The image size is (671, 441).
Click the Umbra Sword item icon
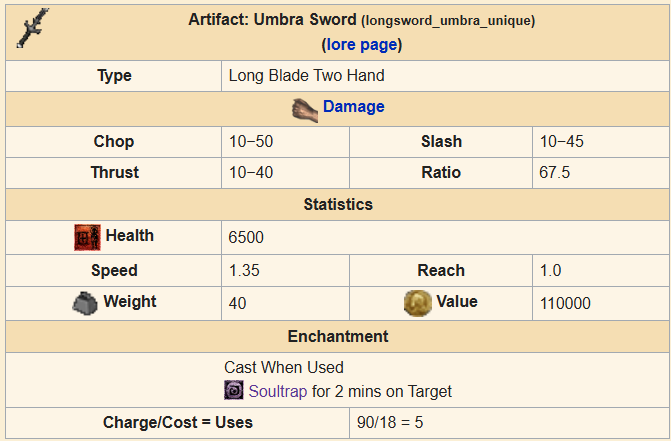point(33,28)
